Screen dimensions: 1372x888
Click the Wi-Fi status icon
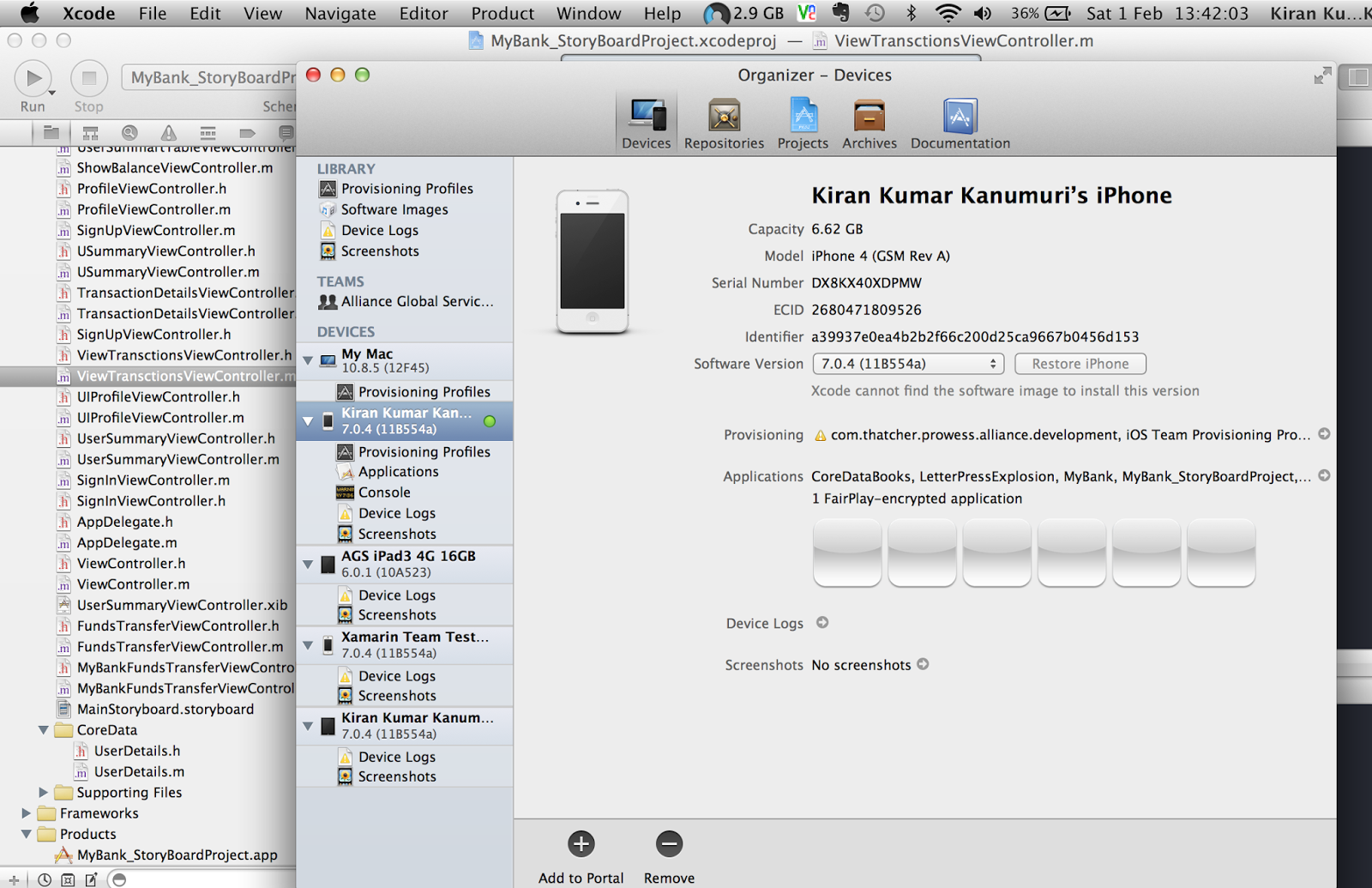tap(948, 13)
